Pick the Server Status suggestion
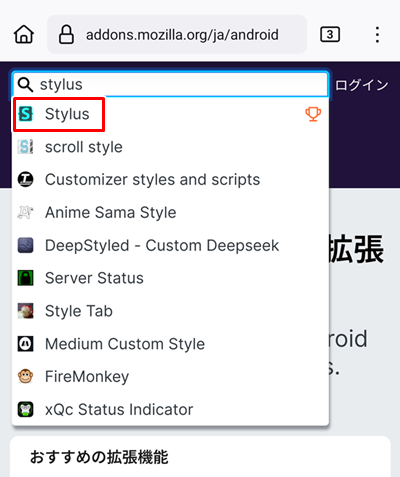The width and height of the screenshot is (400, 477). [x=170, y=278]
